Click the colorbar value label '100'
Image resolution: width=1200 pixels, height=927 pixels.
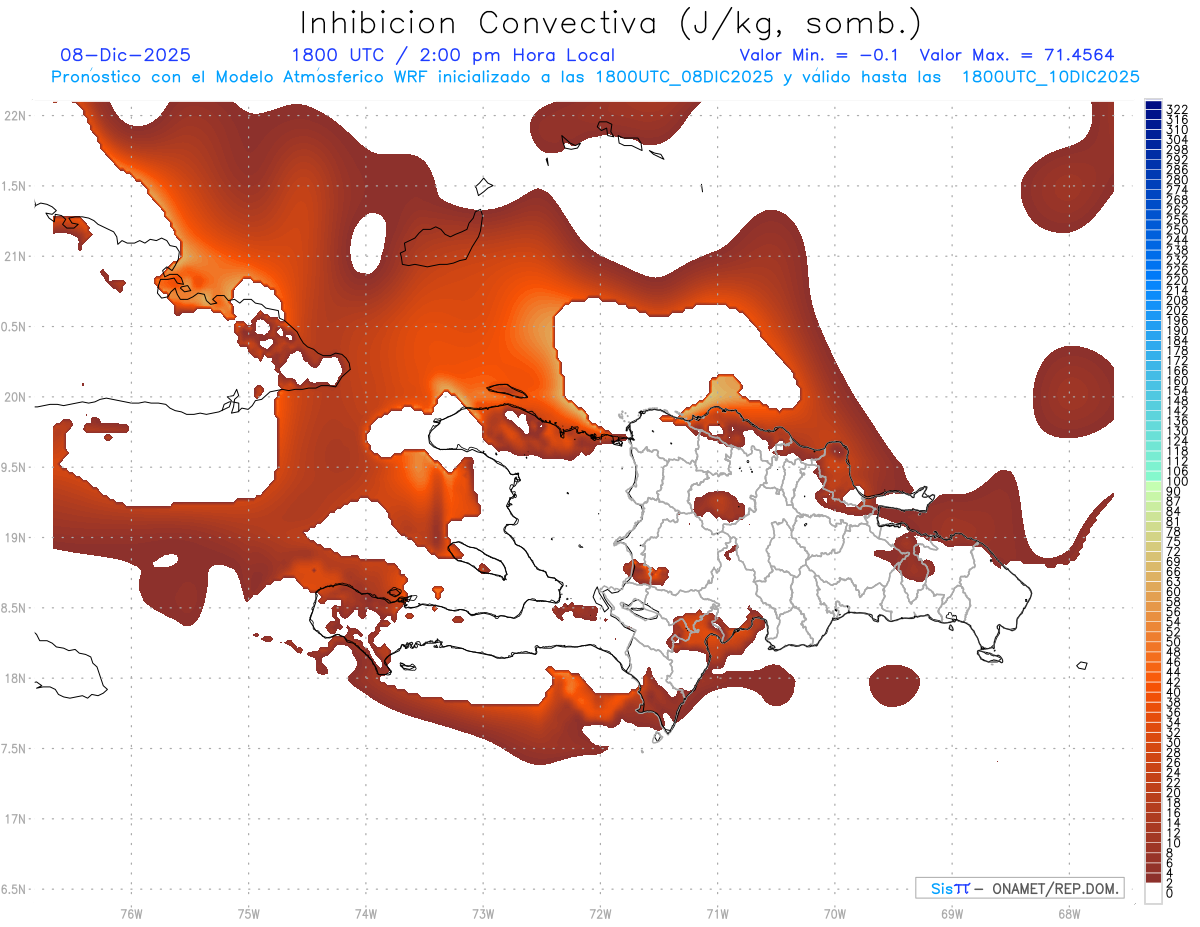1177,482
